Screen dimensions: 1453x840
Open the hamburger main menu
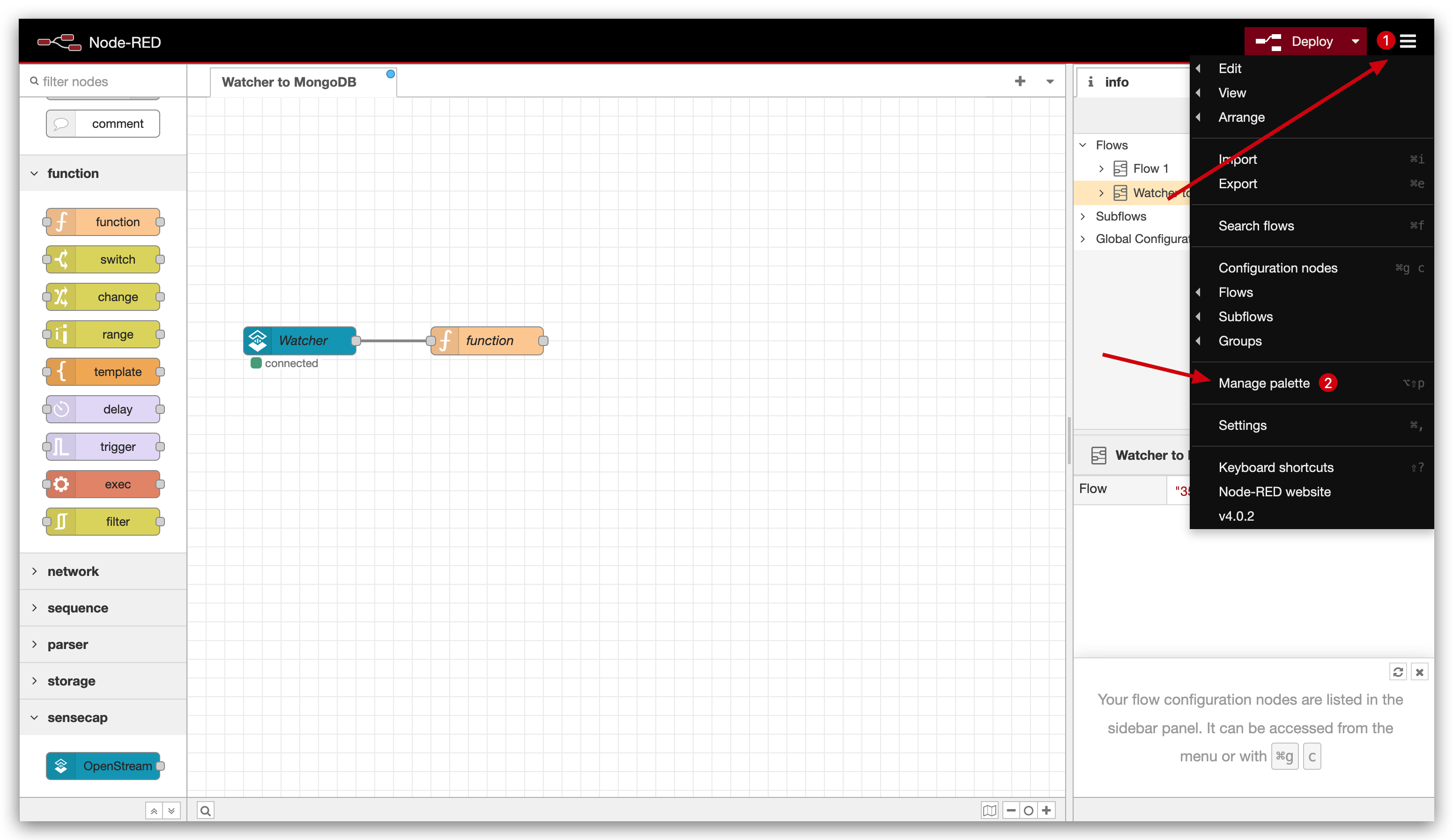tap(1408, 42)
